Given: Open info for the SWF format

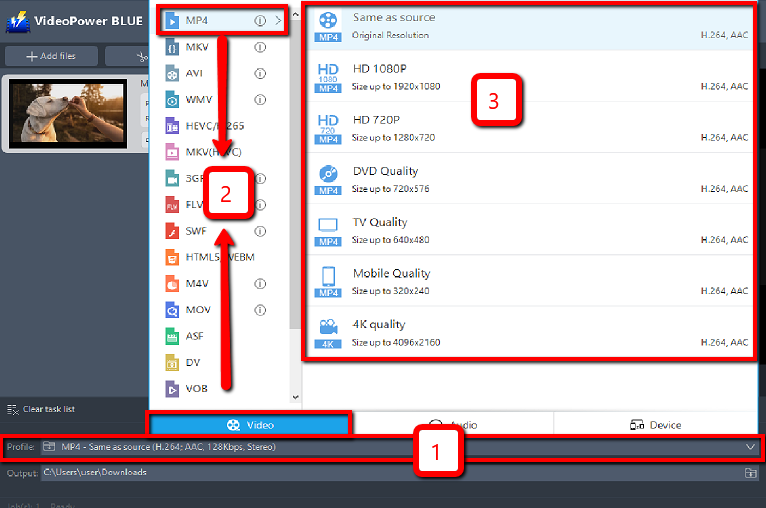Looking at the screenshot, I should pos(260,231).
